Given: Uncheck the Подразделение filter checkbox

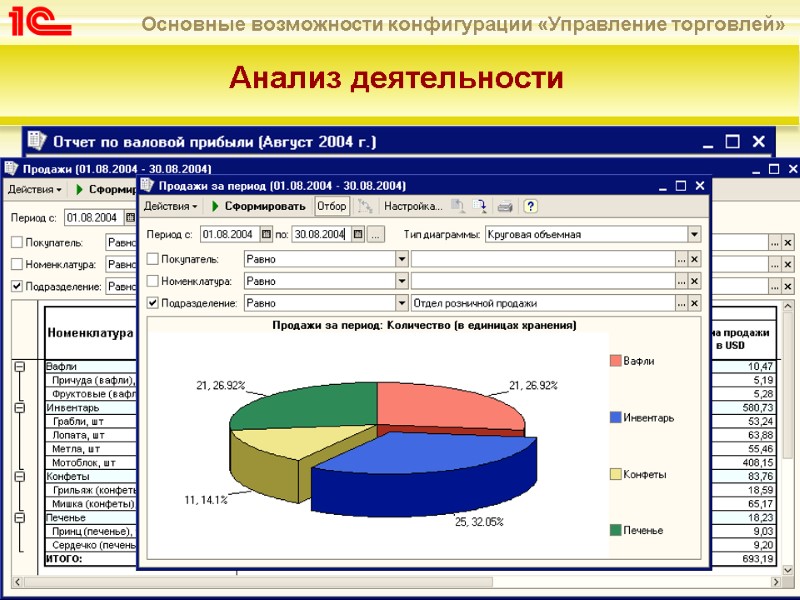Looking at the screenshot, I should [x=154, y=301].
